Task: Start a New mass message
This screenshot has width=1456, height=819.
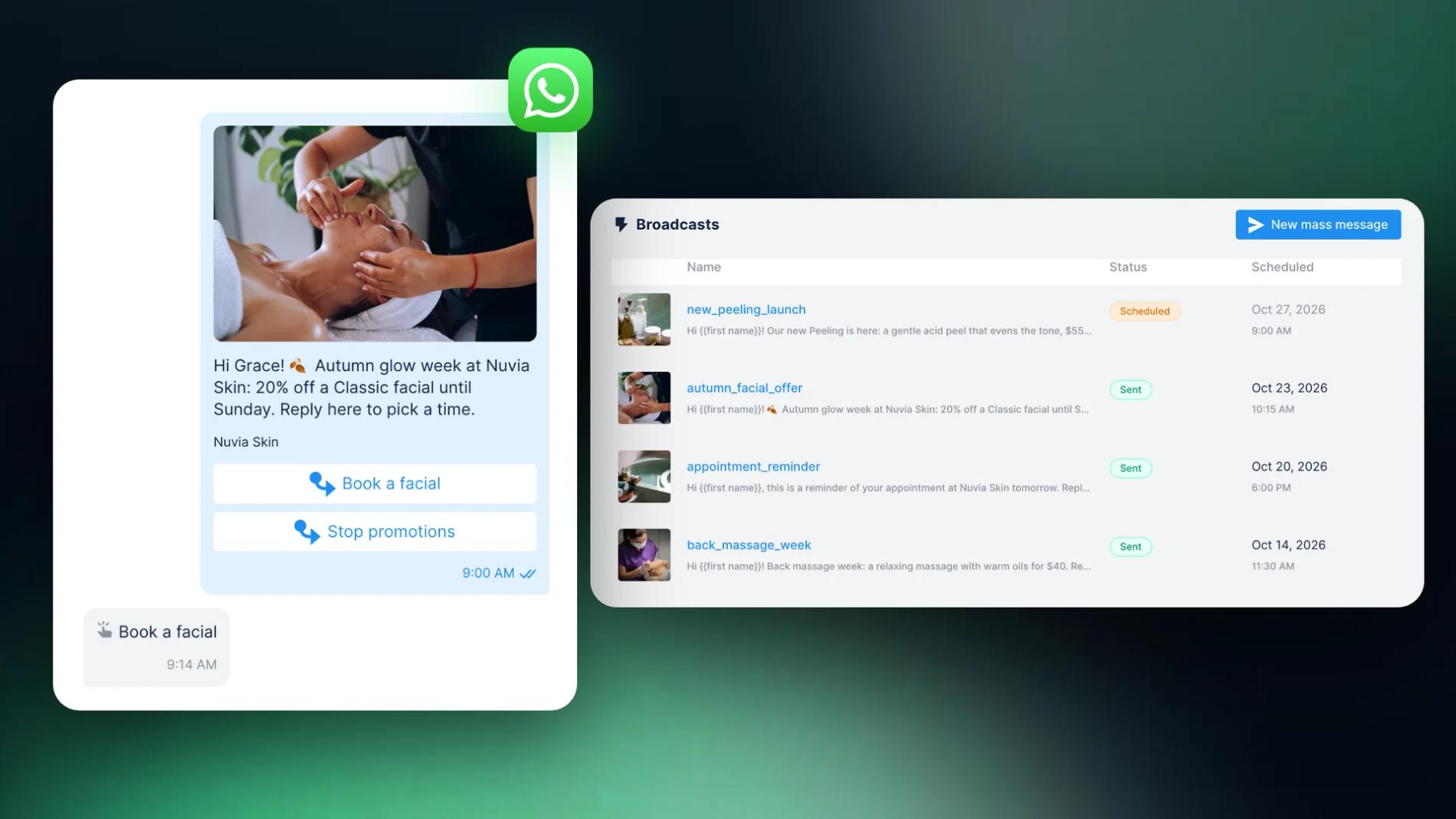Action: point(1318,224)
